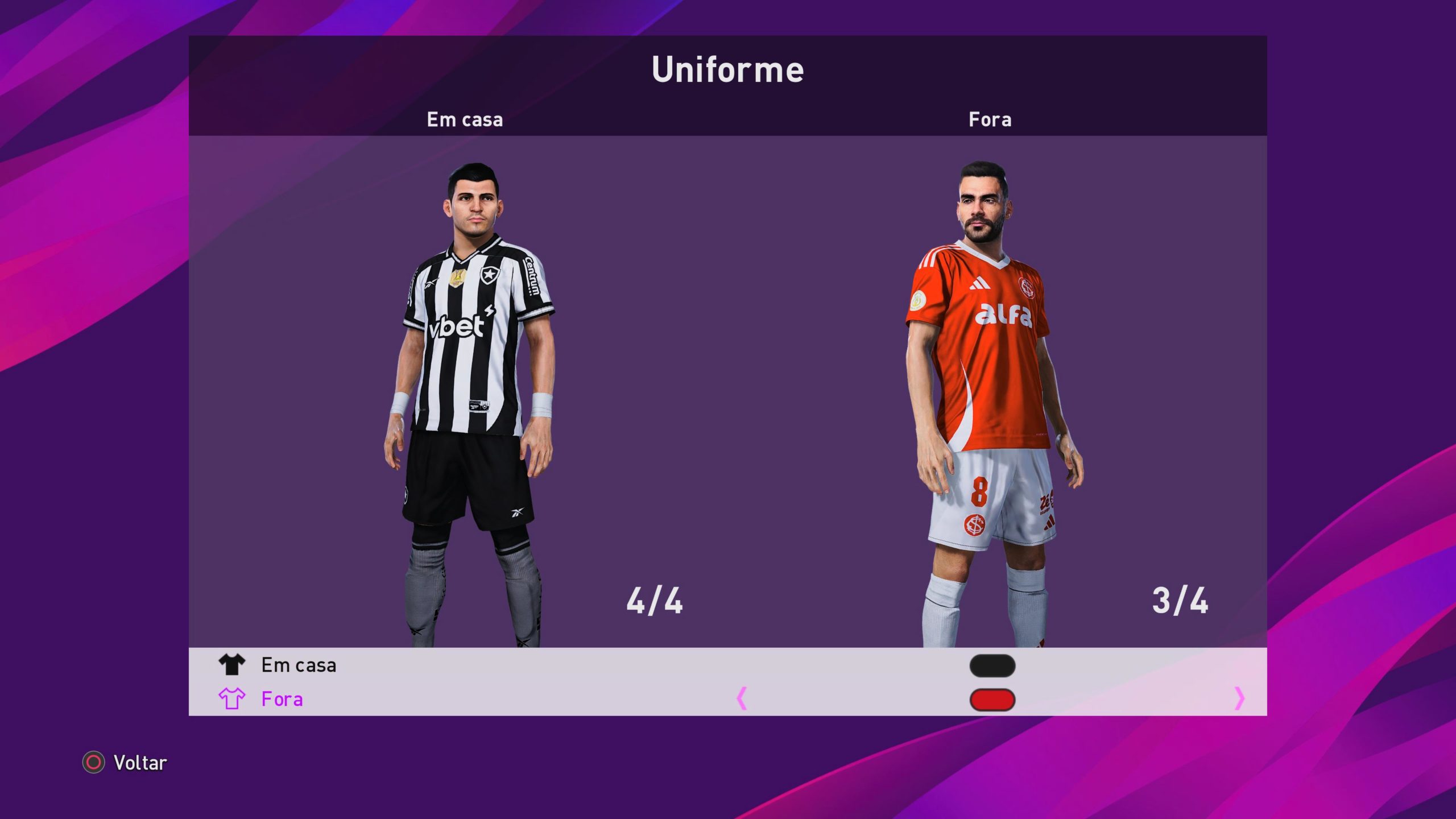This screenshot has height=819, width=1456.
Task: Click the Uniforme screen title
Action: [727, 69]
